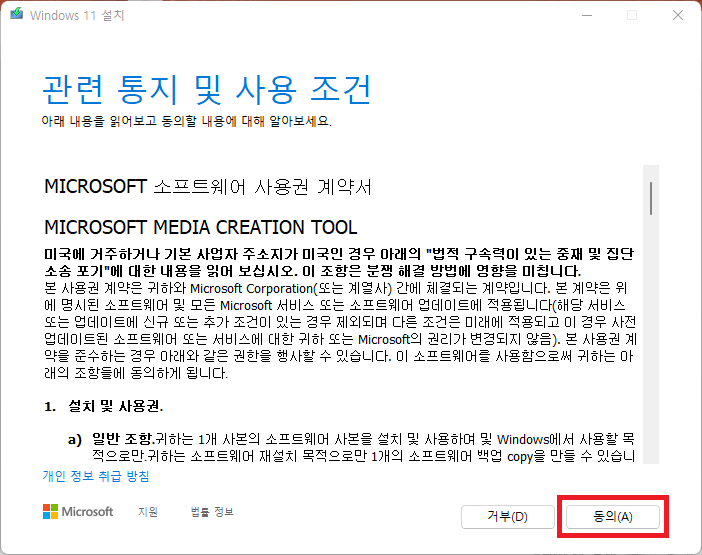Screen dimensions: 702x555
Task: Click the text MICROSOFT MEDIA CREATION TOOL
Action: click(201, 227)
